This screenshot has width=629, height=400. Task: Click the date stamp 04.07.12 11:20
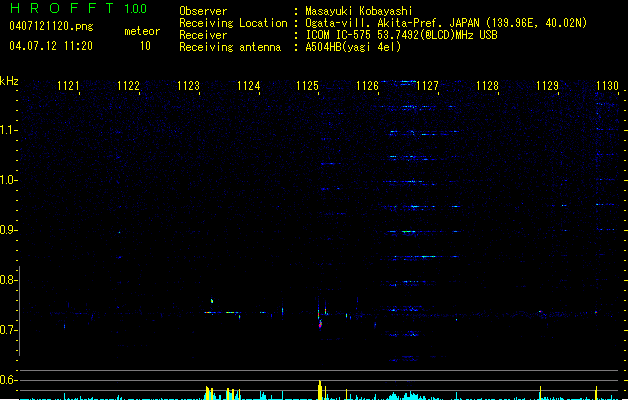coord(51,46)
